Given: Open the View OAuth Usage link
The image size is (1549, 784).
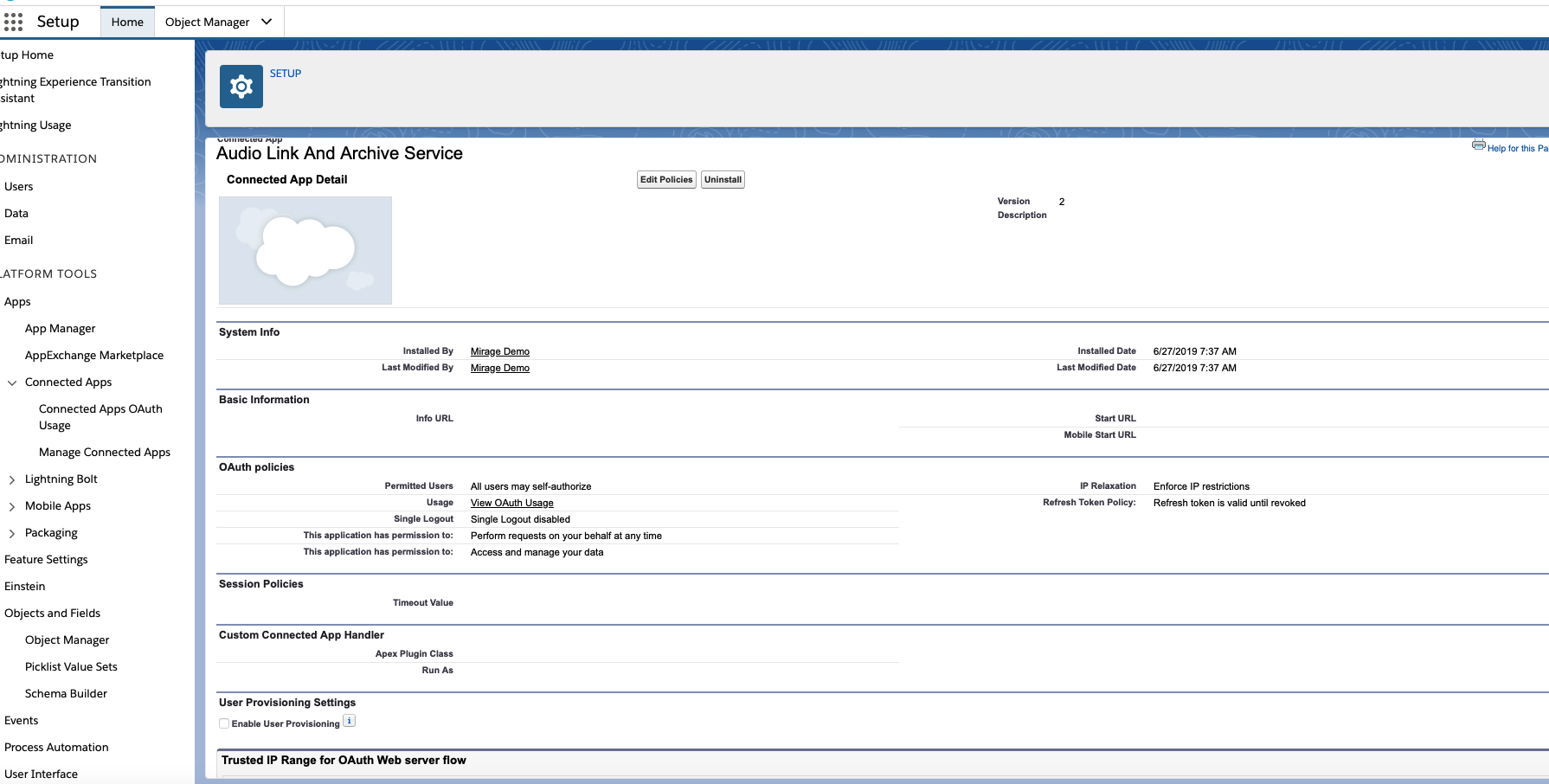Looking at the screenshot, I should pyautogui.click(x=512, y=503).
